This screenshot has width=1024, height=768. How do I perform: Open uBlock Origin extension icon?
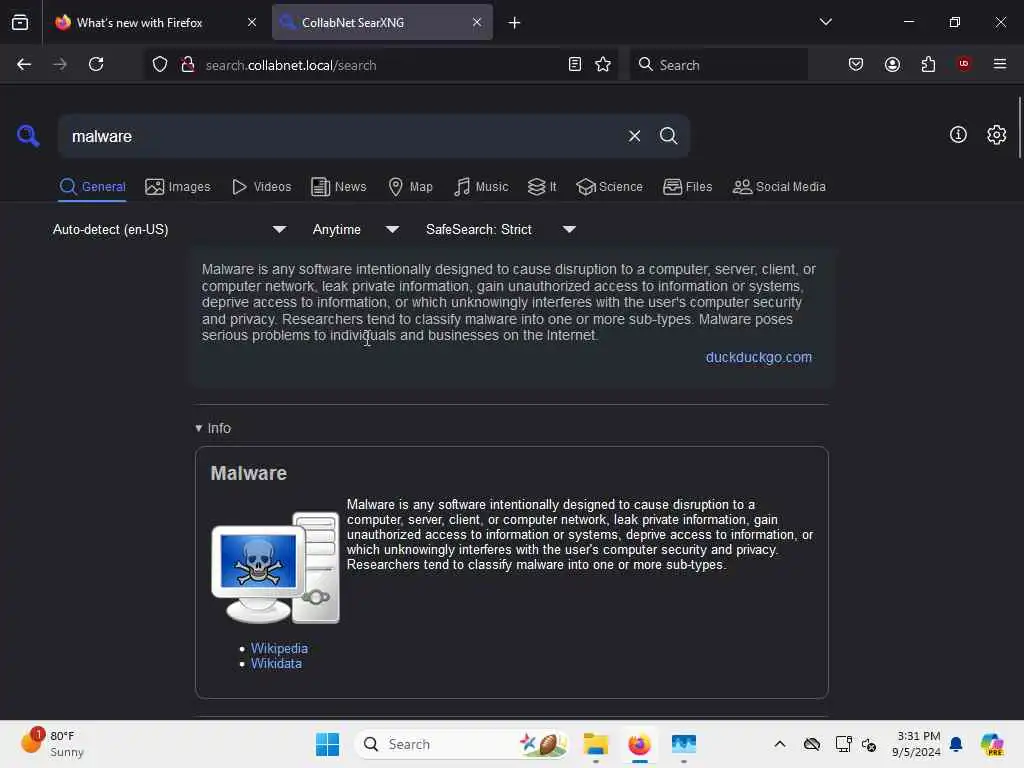tap(964, 64)
